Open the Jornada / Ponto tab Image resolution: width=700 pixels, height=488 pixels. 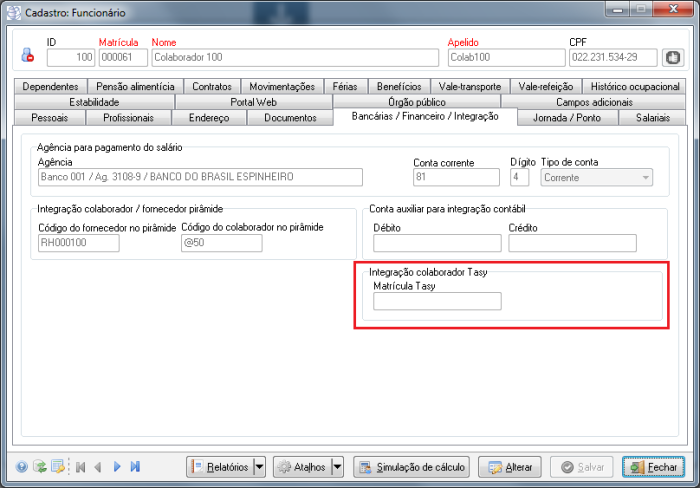pyautogui.click(x=567, y=118)
